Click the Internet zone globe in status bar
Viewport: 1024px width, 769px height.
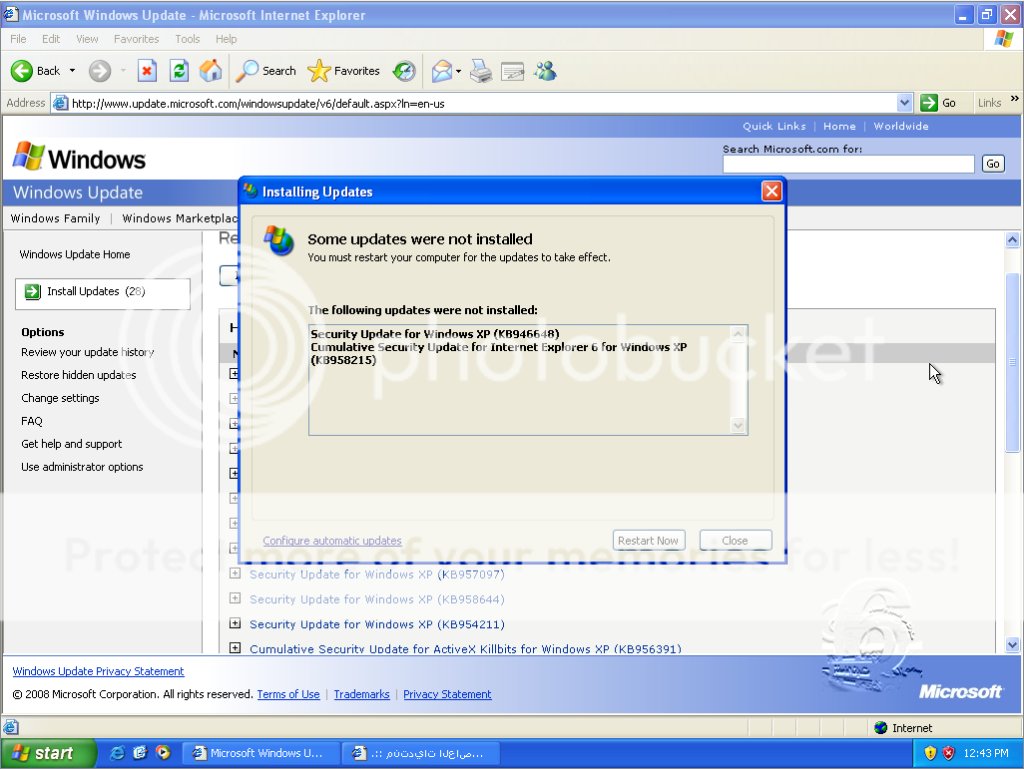tap(881, 728)
